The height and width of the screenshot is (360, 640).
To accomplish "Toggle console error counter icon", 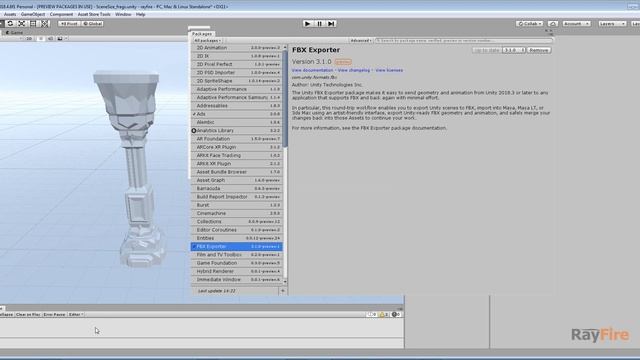I will point(396,314).
